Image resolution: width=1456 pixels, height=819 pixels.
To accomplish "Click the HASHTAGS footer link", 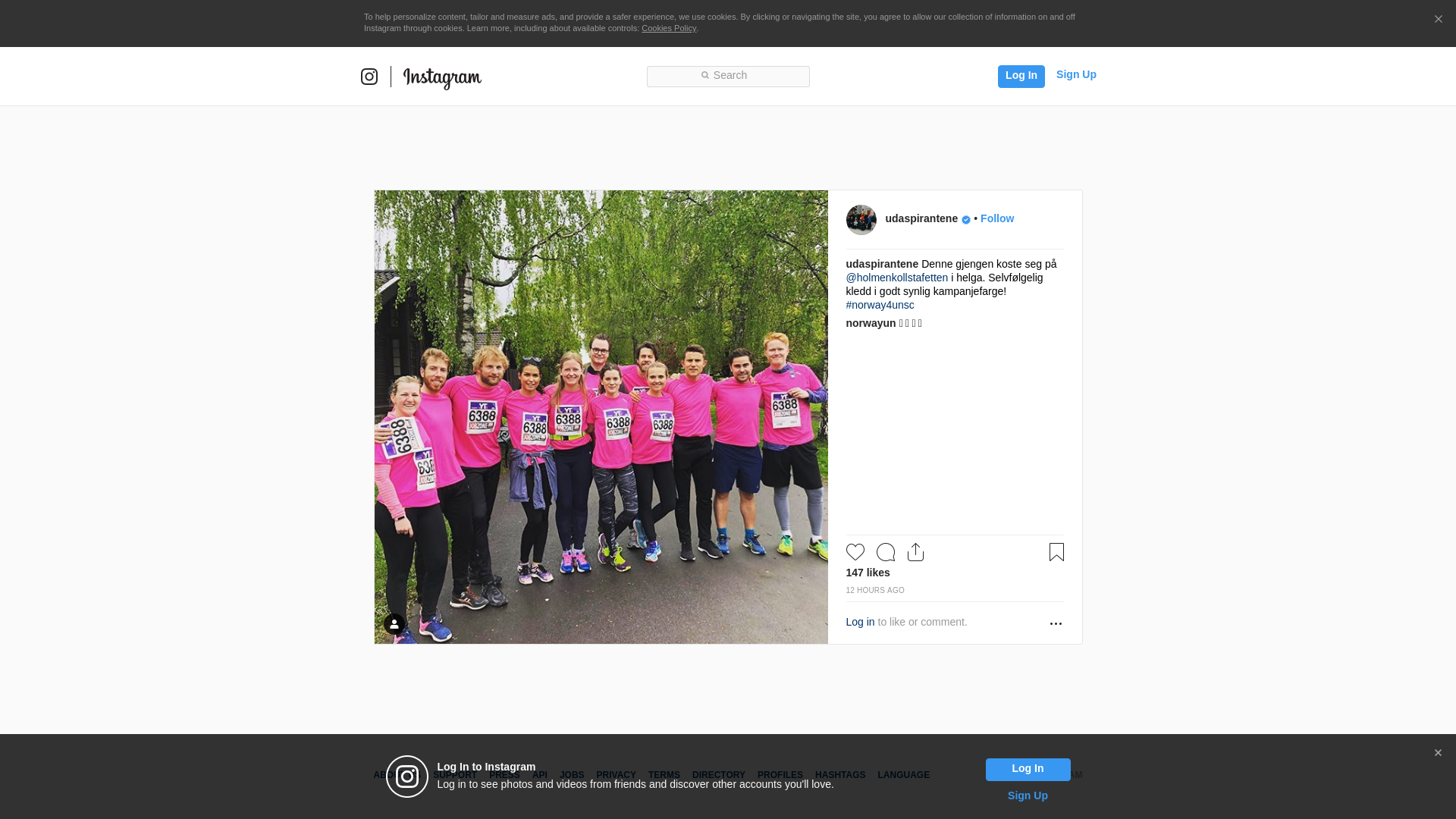I will (x=839, y=775).
